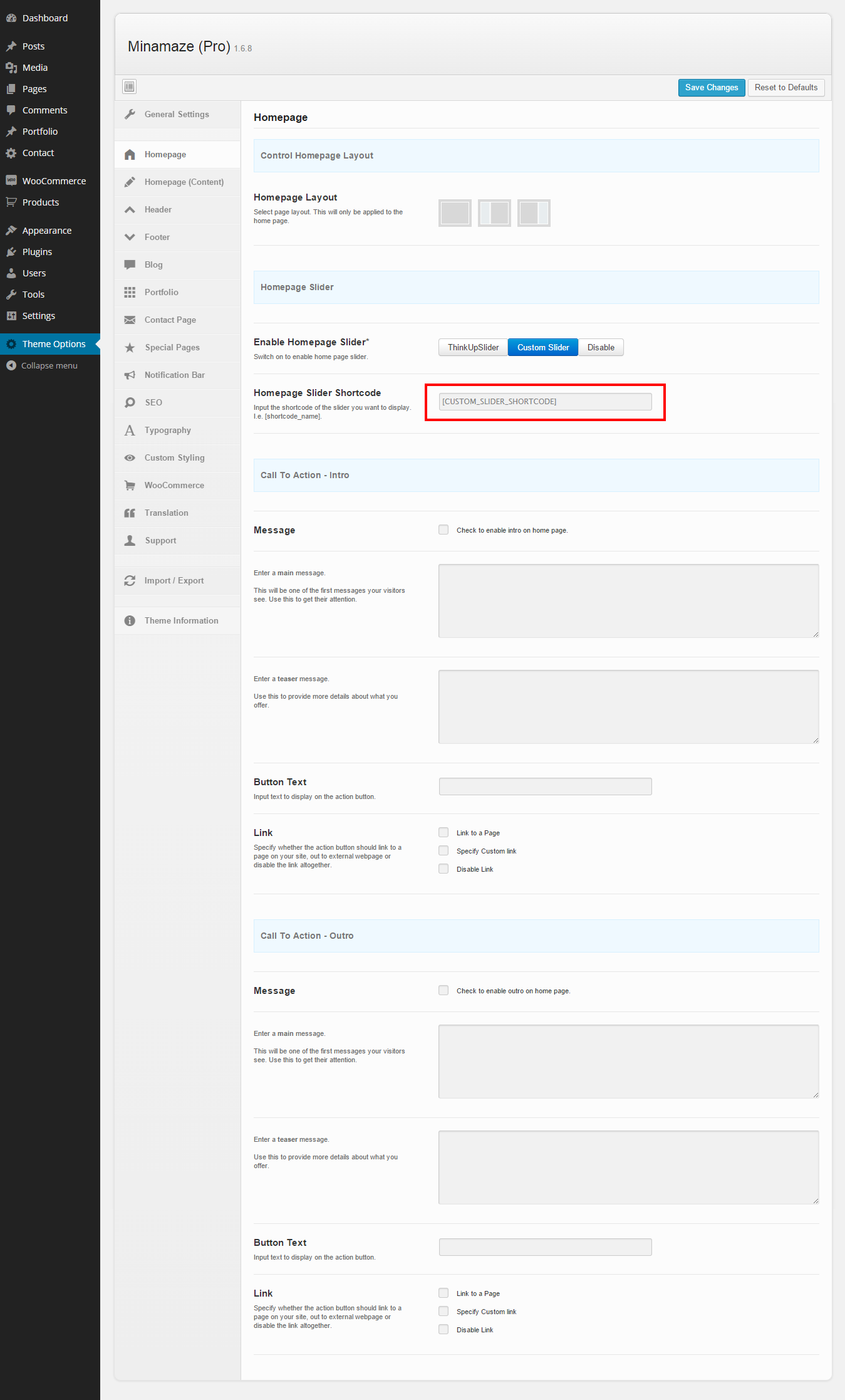
Task: Click the megaphone icon for Notification Bar
Action: tap(130, 375)
